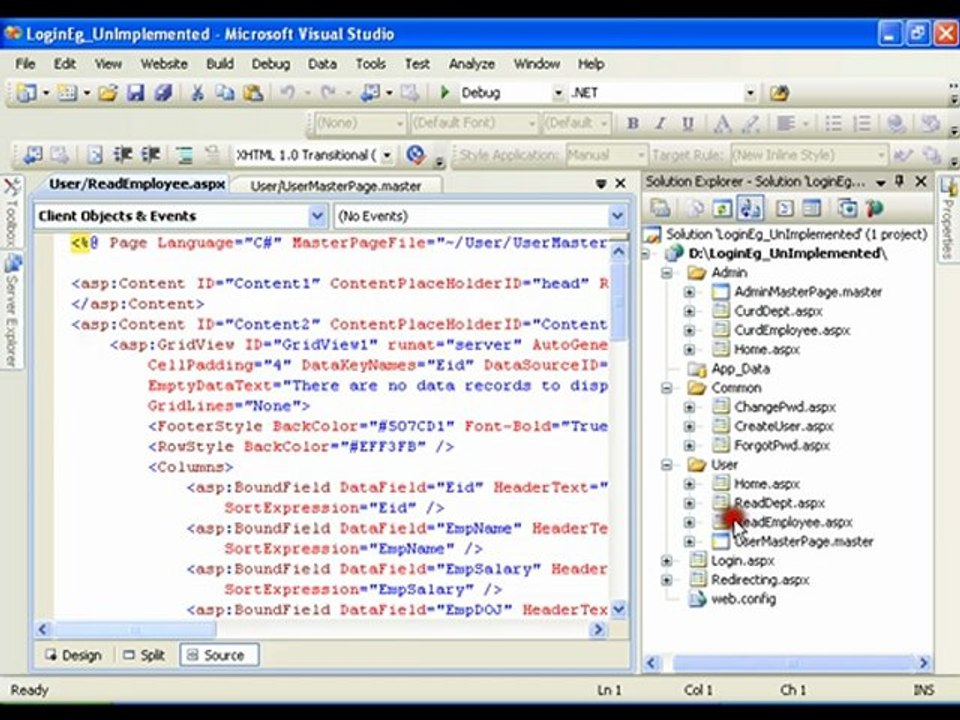Click the Save icon in toolbar
960x720 pixels.
click(x=135, y=93)
